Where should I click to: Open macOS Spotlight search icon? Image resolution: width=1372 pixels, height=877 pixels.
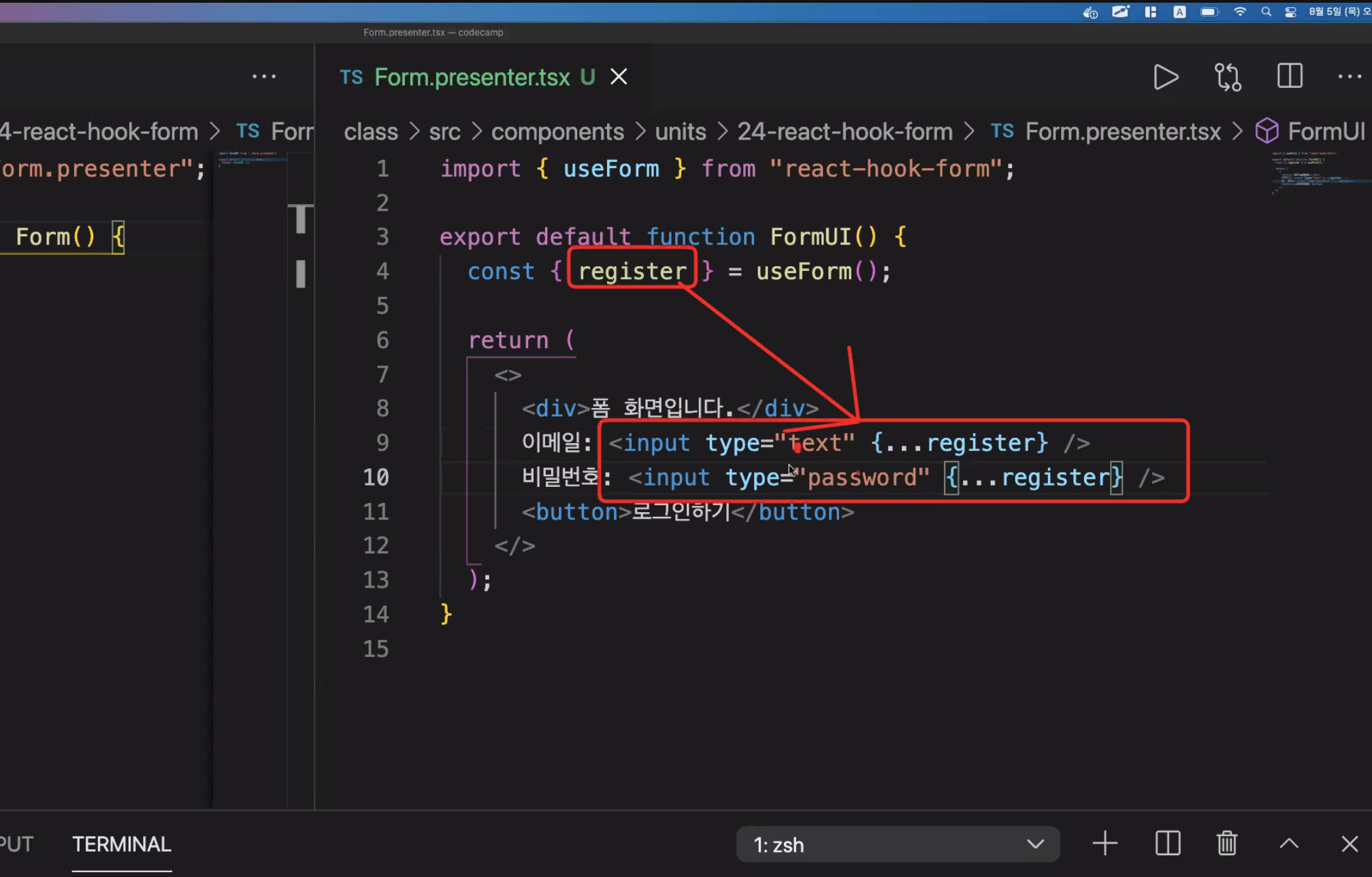pos(1266,12)
